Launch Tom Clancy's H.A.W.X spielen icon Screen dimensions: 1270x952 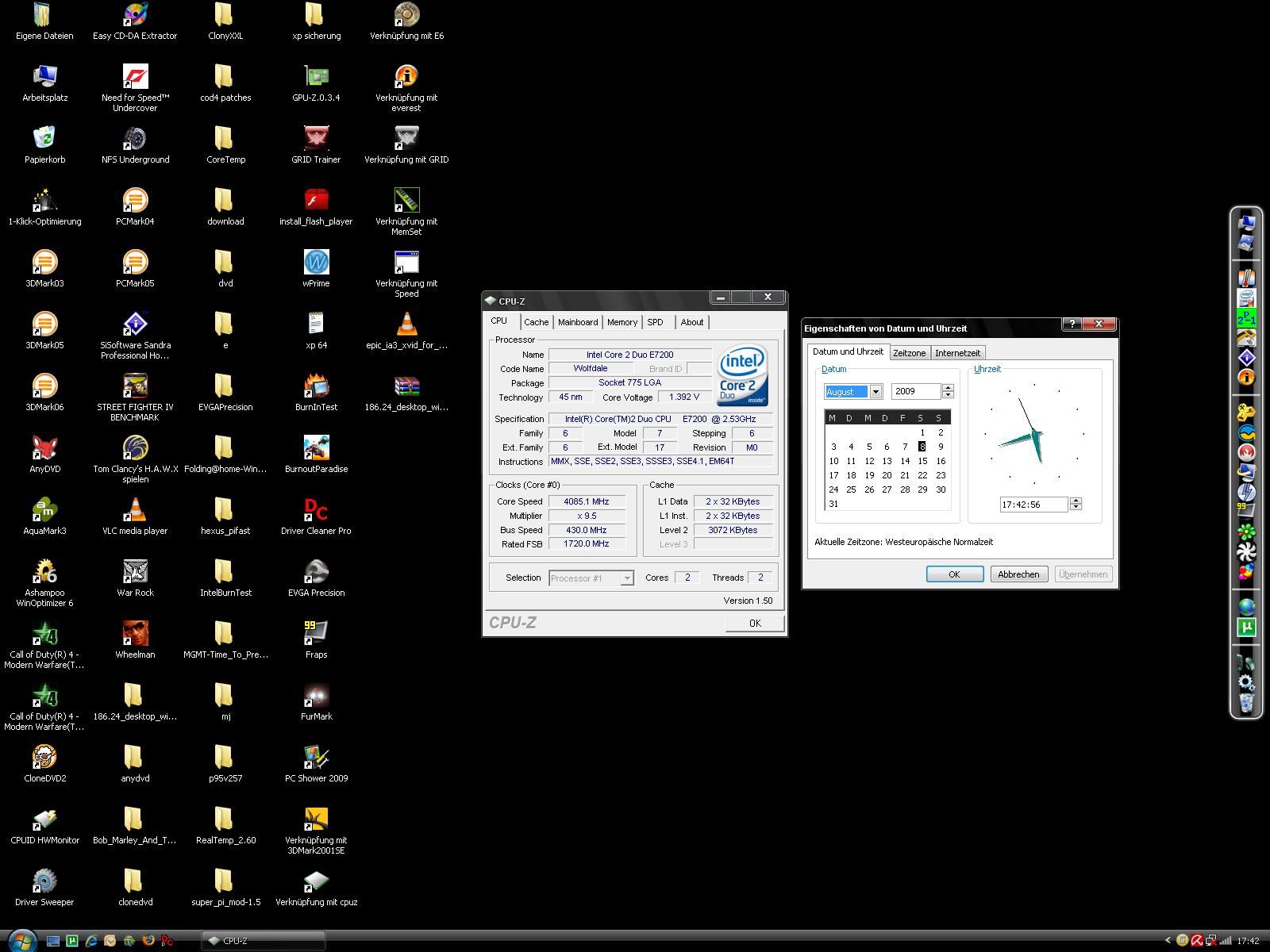coord(135,458)
